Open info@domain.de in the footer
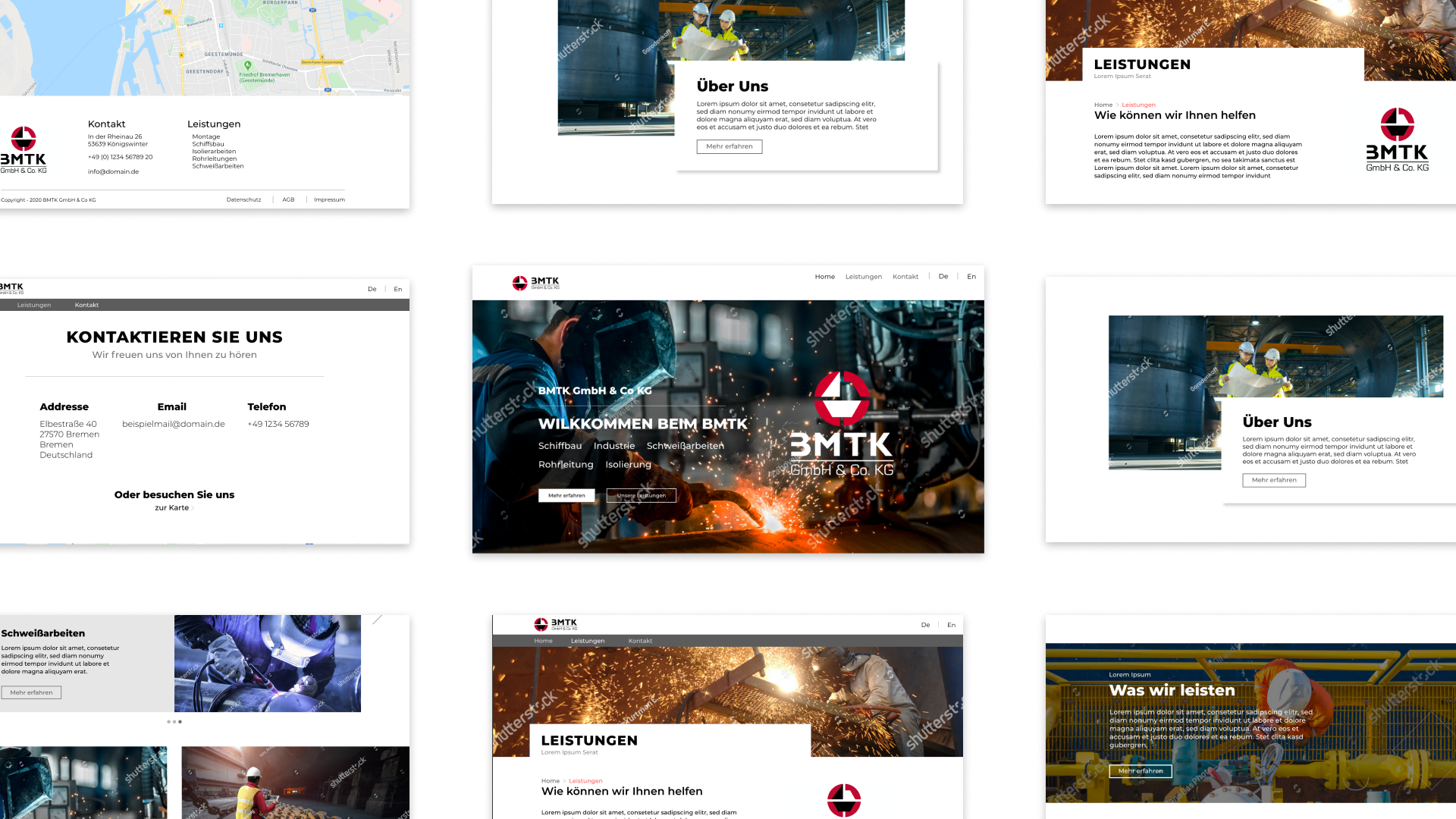The width and height of the screenshot is (1456, 819). pos(113,171)
